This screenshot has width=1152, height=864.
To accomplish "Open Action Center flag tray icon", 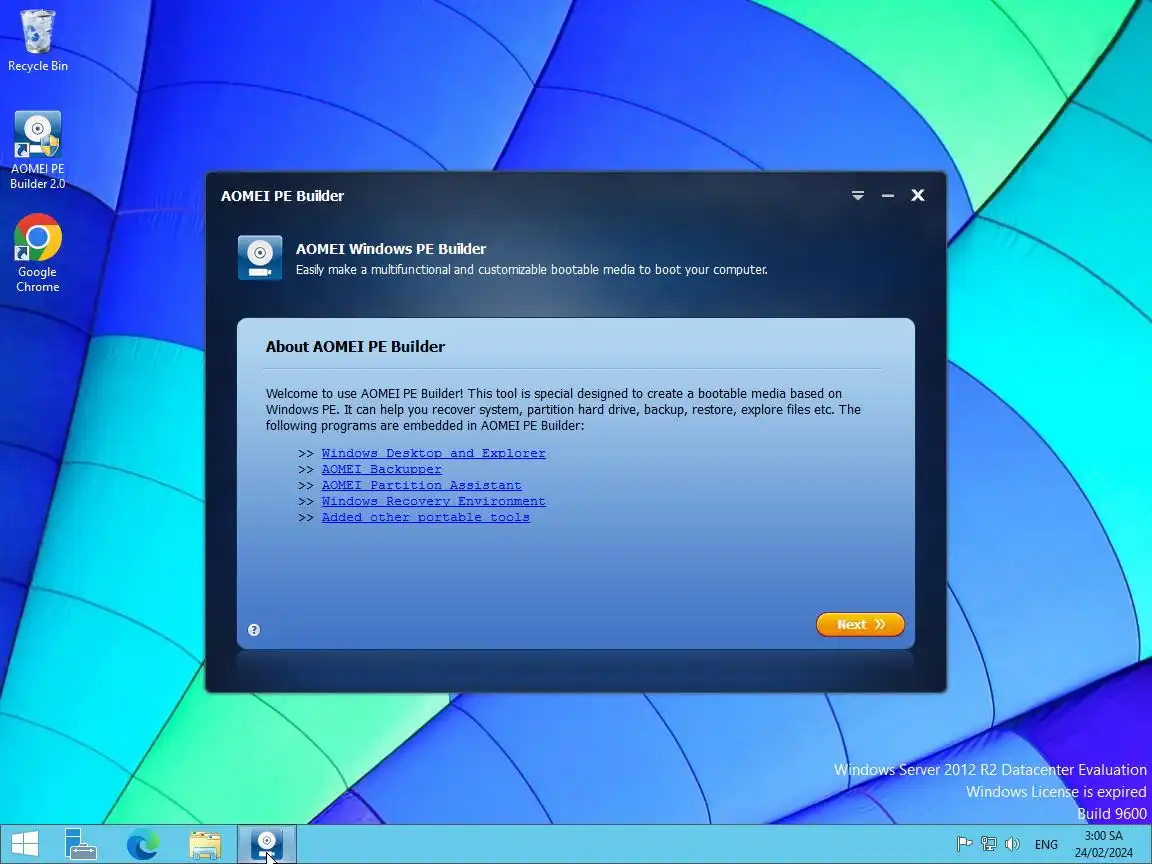I will [x=964, y=844].
